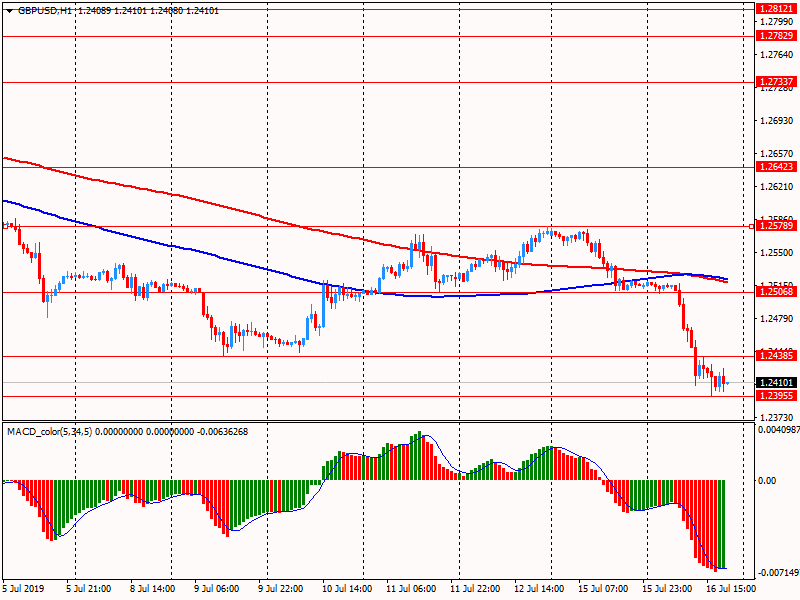Click the 5 Jul 2019 time label
Screen dimensions: 800x600
click(x=23, y=589)
